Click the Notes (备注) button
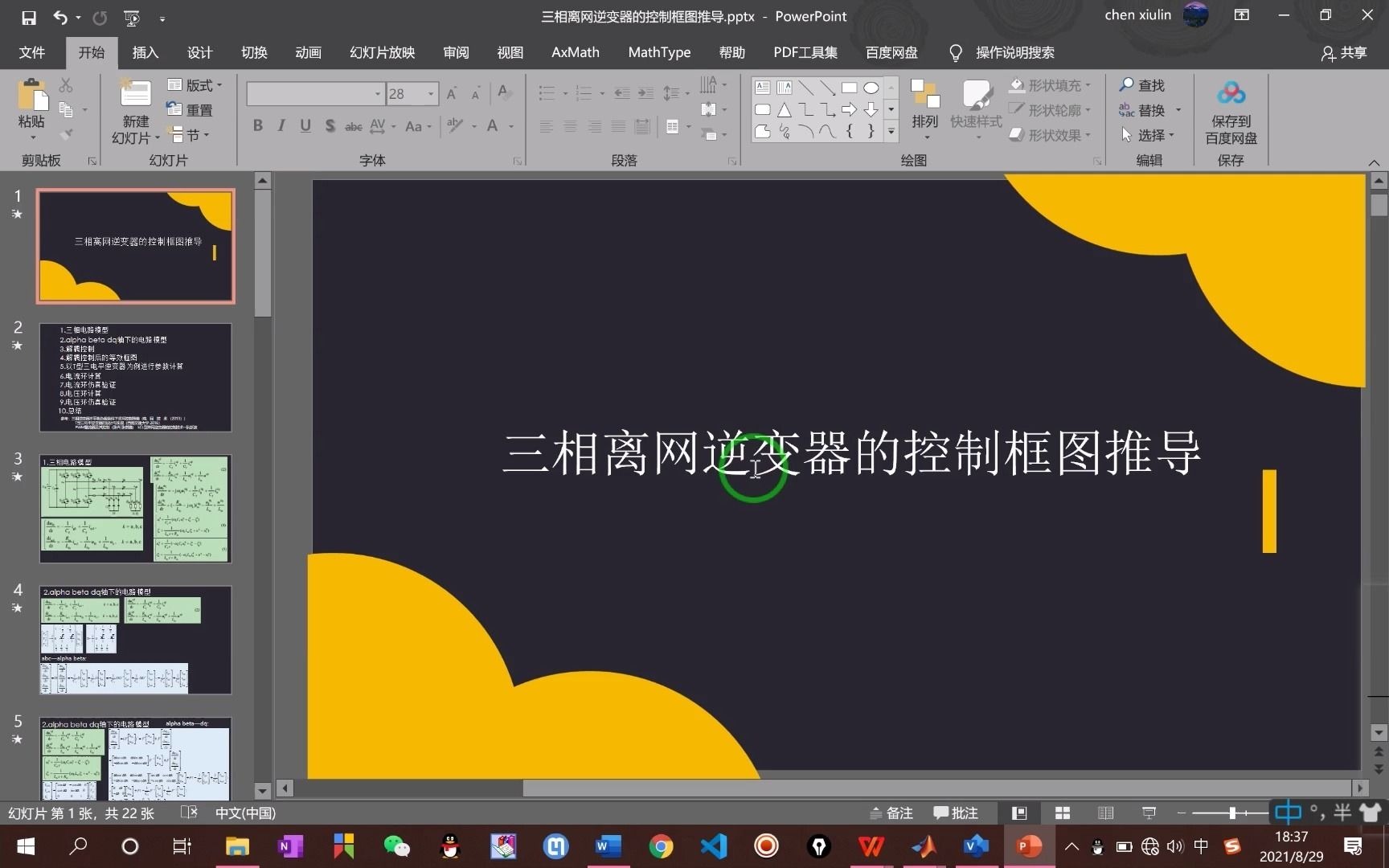 click(x=891, y=813)
